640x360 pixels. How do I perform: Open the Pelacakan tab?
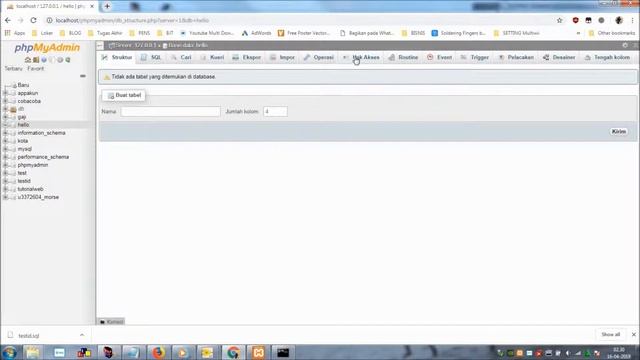click(x=516, y=58)
